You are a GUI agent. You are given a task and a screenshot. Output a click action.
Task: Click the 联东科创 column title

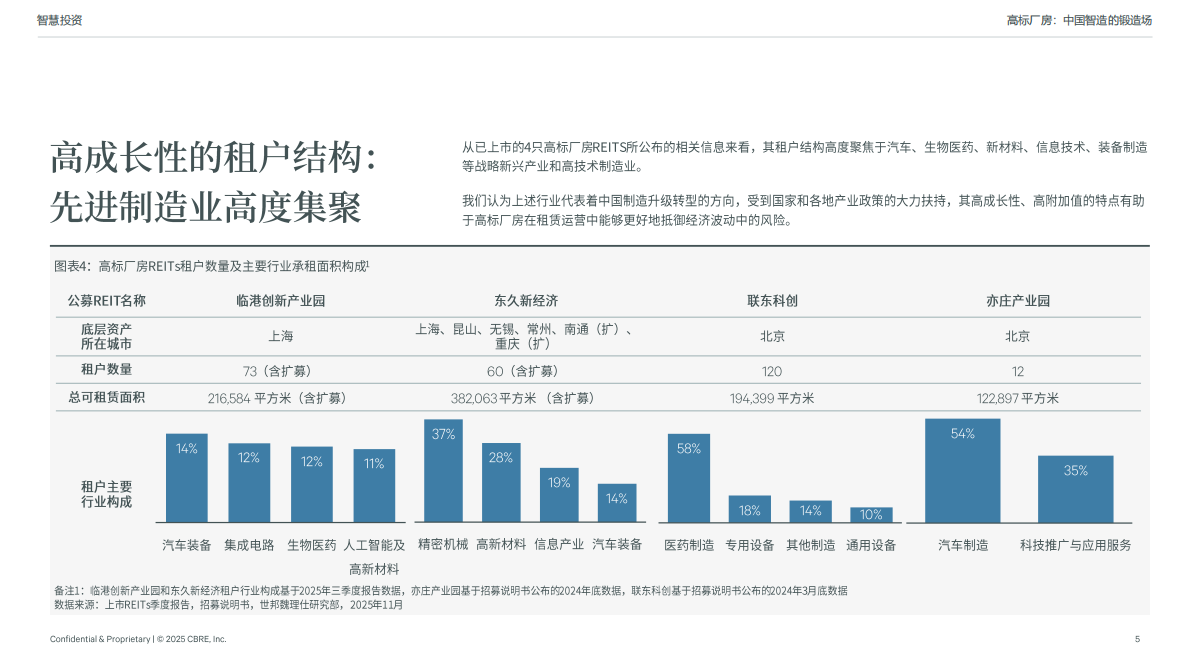point(775,299)
